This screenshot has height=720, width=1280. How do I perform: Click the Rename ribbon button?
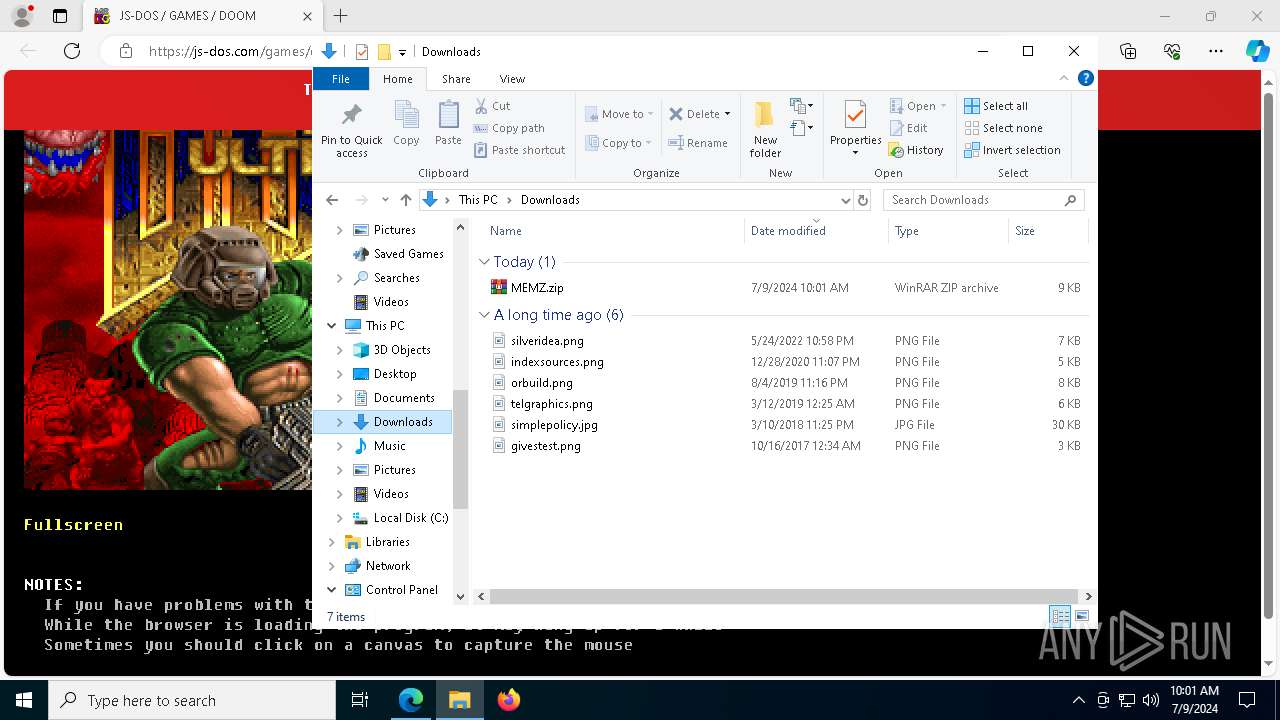[698, 143]
